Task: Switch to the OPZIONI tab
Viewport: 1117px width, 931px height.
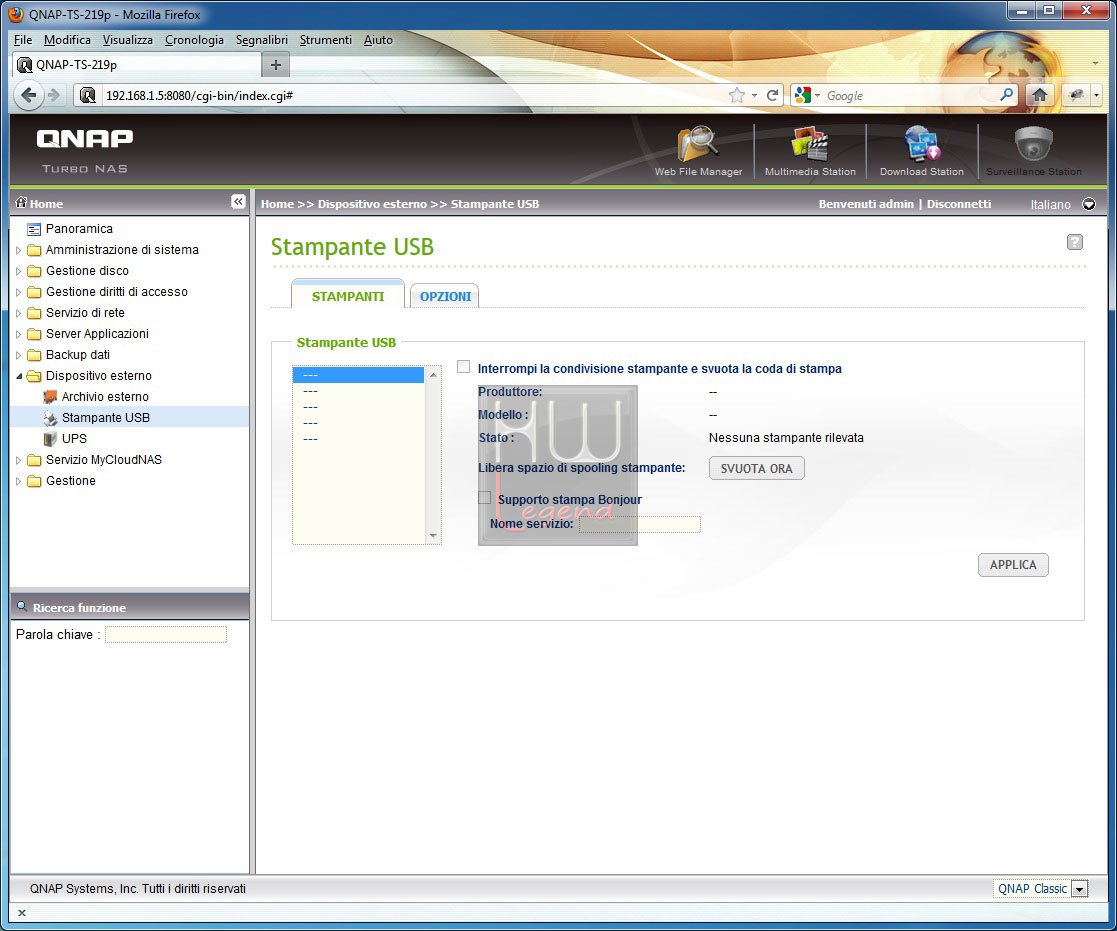Action: pyautogui.click(x=445, y=296)
